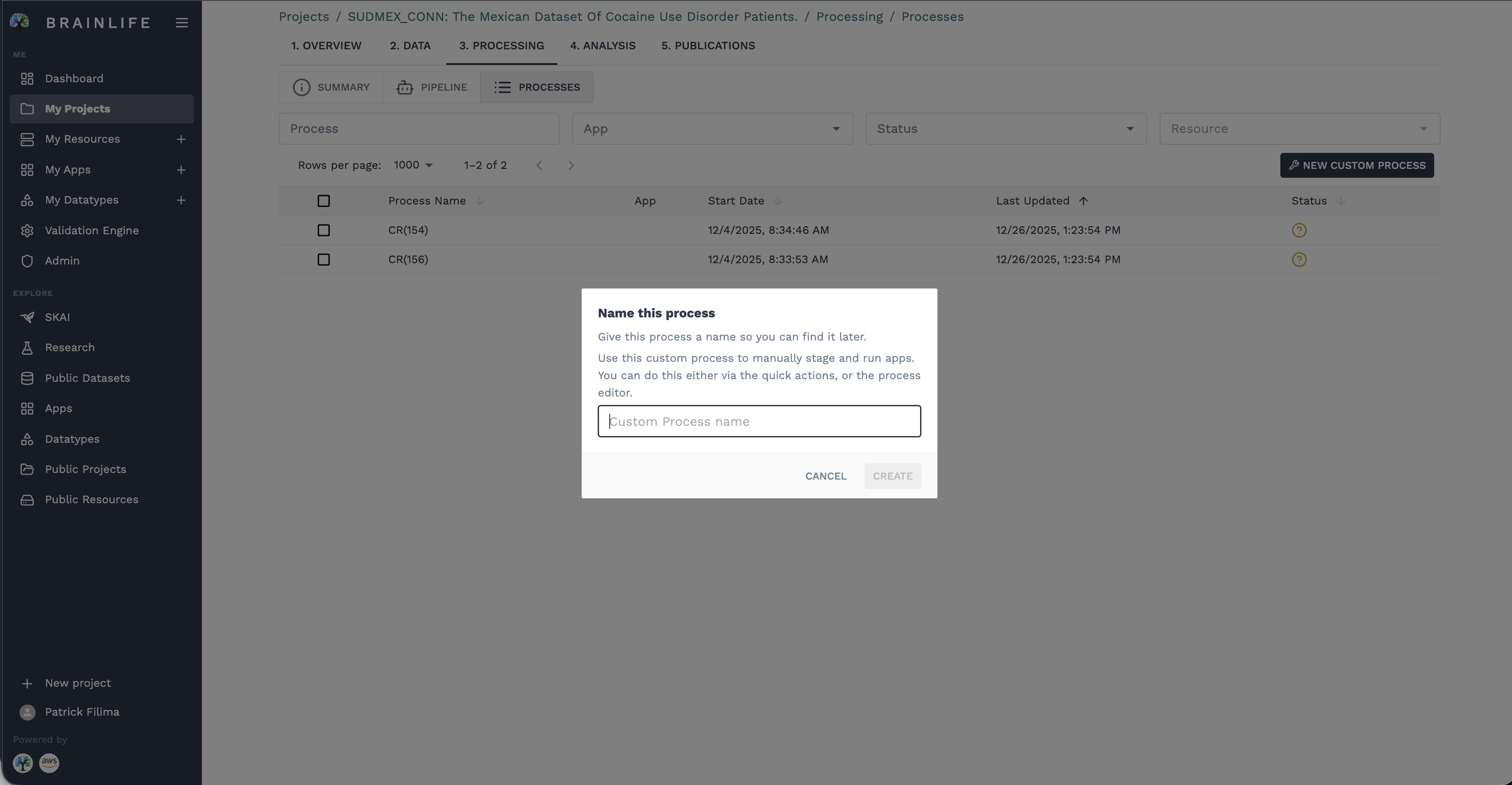
Task: Click status icon for CR(156)
Action: click(1299, 260)
